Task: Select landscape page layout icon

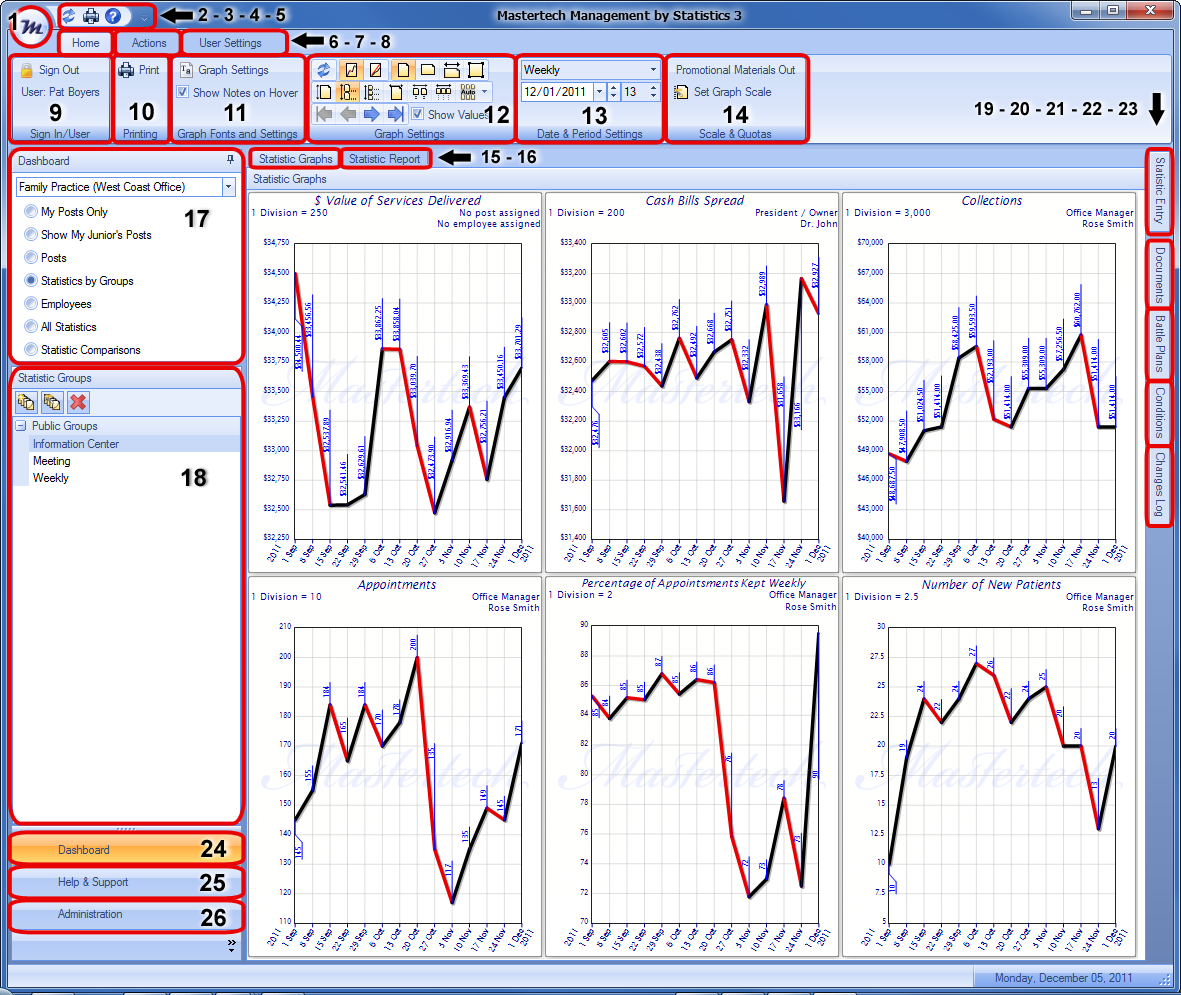Action: tap(427, 70)
